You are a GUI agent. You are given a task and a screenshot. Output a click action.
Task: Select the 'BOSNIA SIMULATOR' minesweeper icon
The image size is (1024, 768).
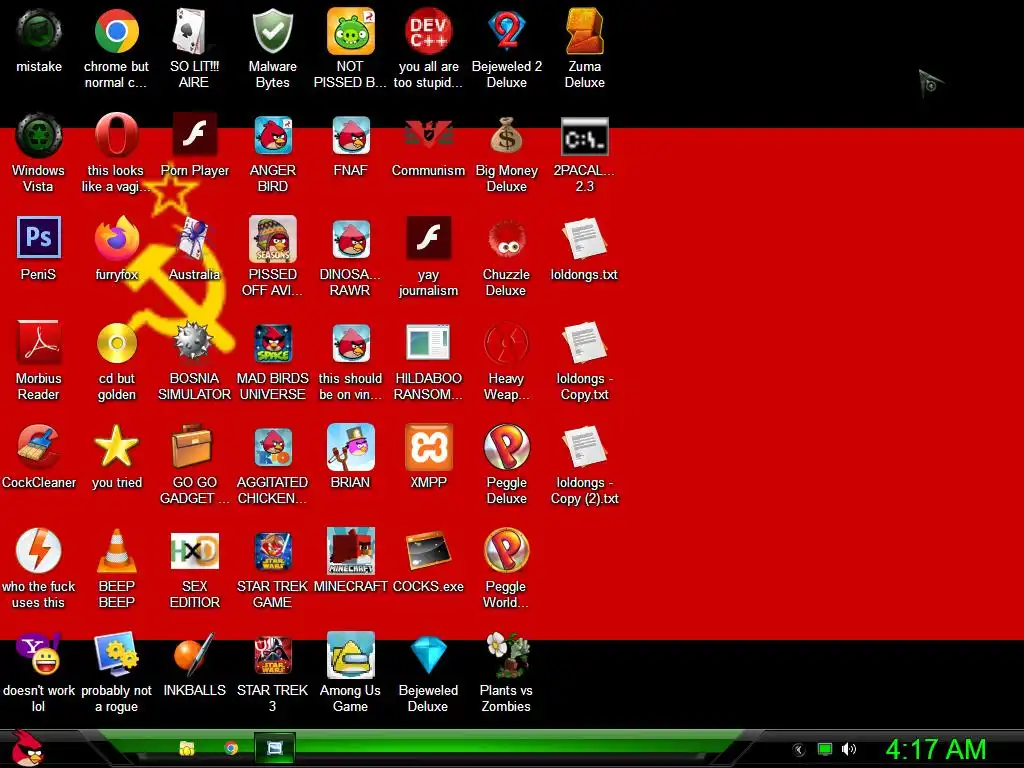(194, 342)
